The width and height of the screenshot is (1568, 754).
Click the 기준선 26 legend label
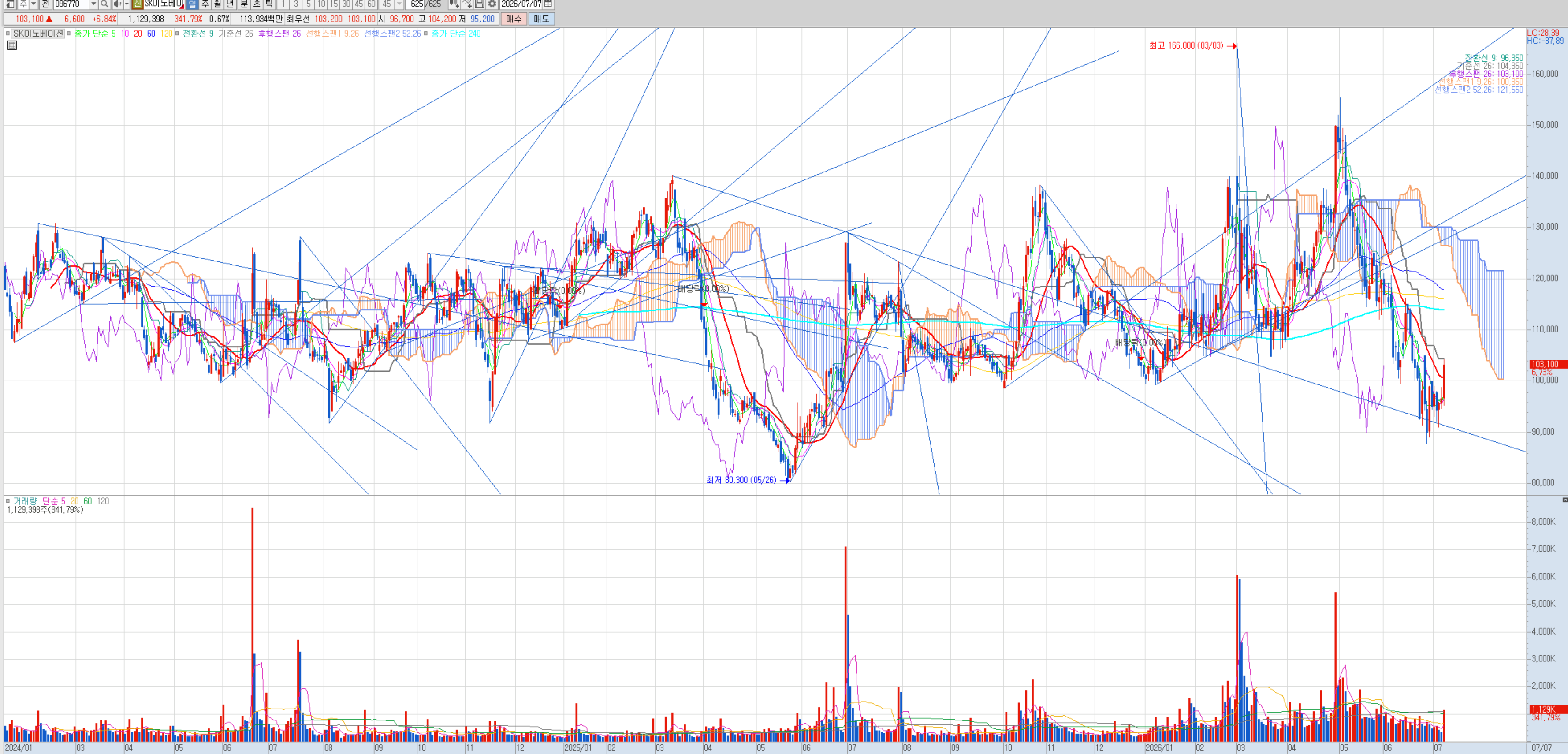click(235, 34)
